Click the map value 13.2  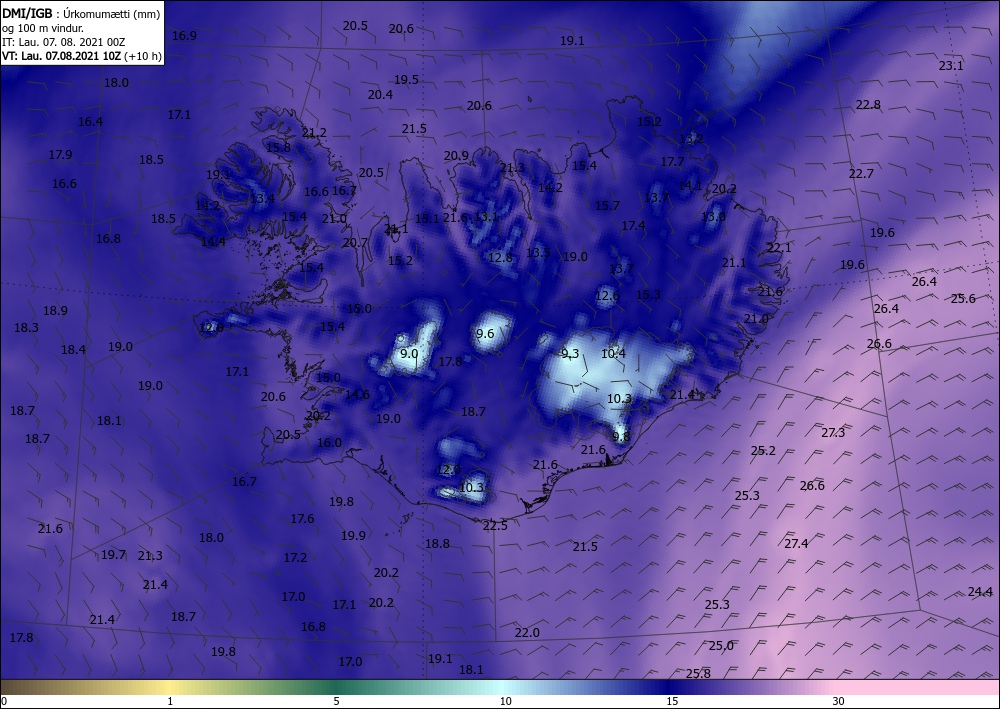tap(691, 138)
